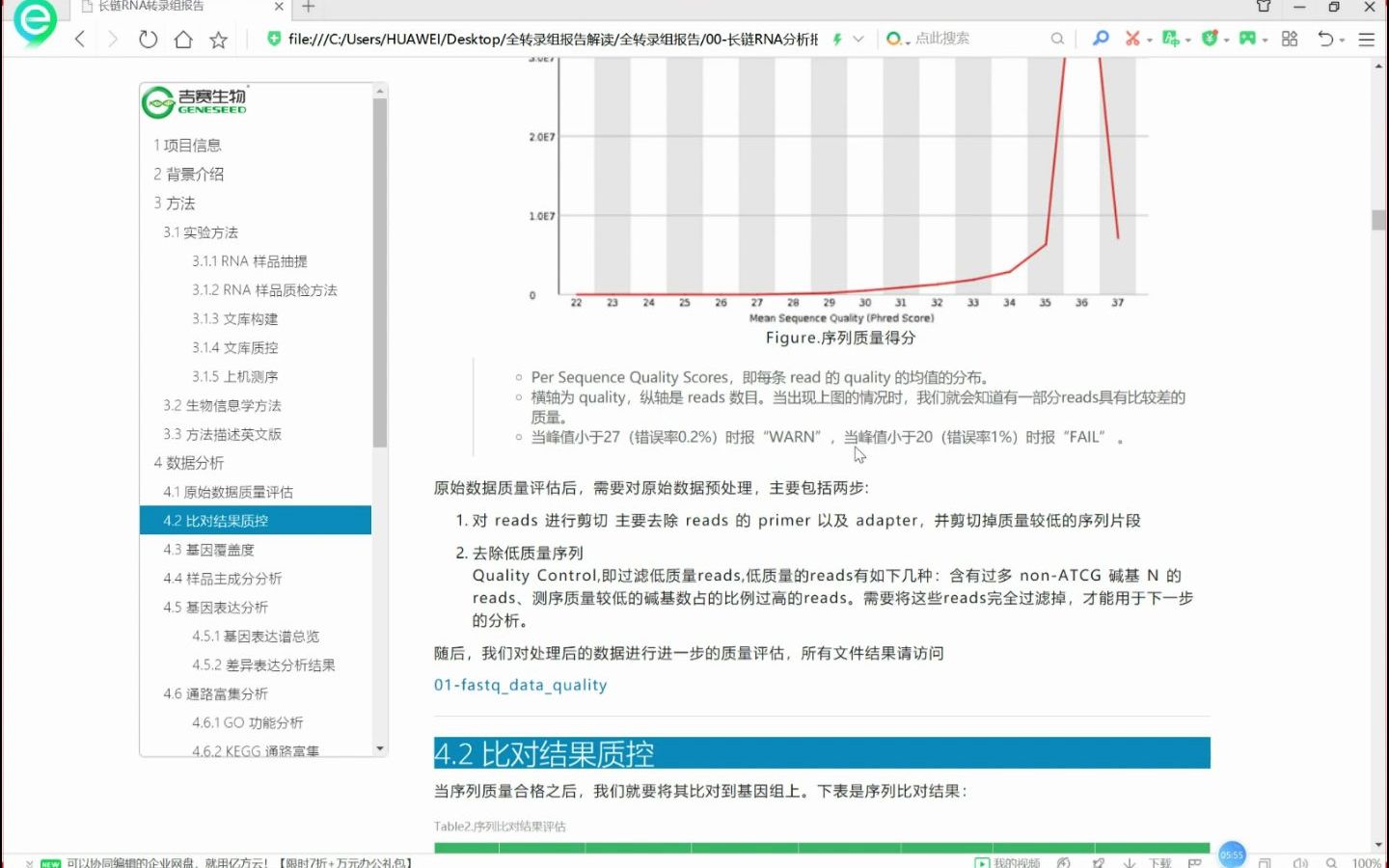Open the browser home page
1389x868 pixels.
183,40
